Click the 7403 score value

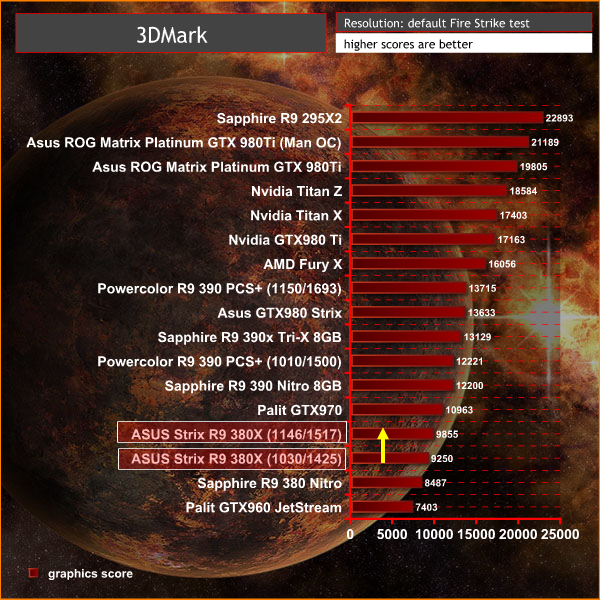(x=426, y=507)
